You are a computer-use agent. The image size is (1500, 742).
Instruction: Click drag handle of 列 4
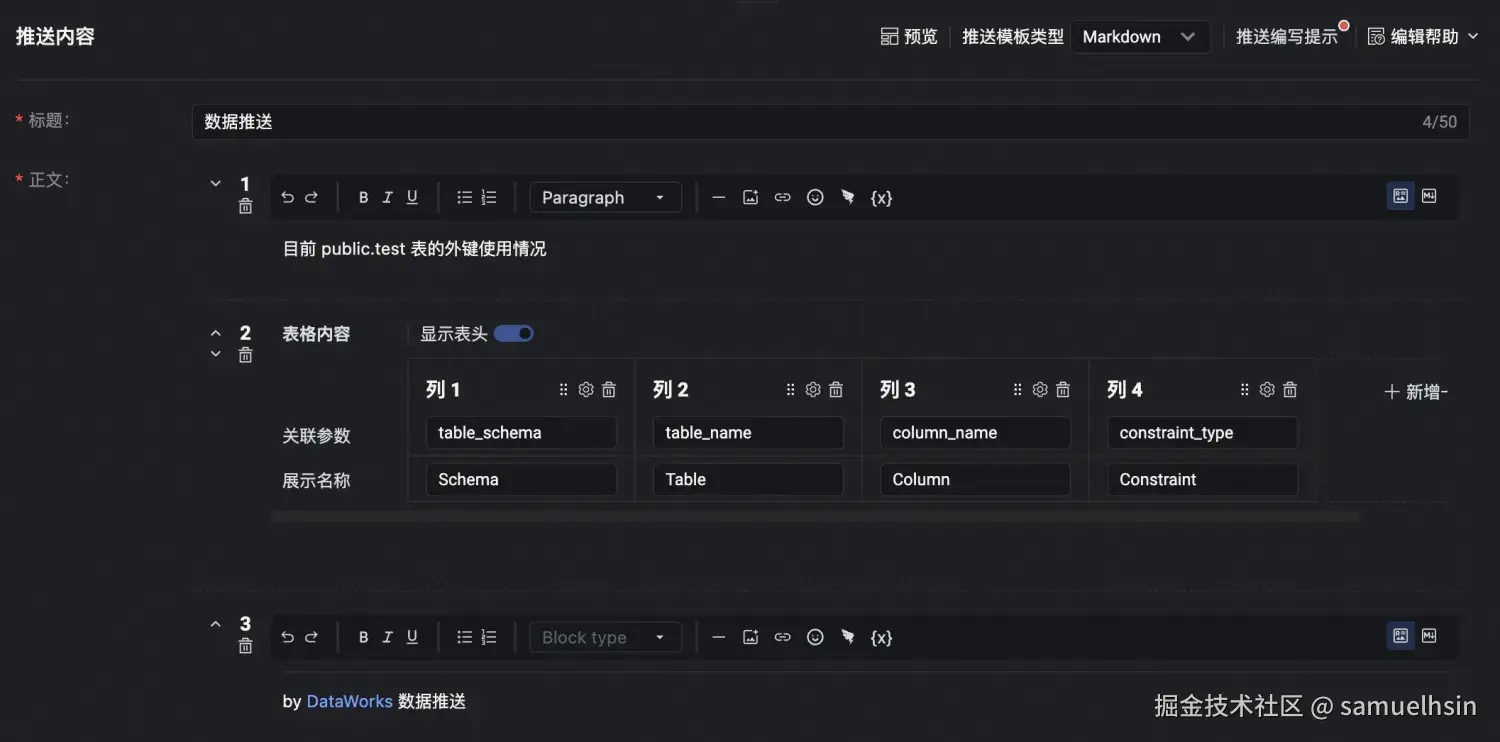point(1244,390)
